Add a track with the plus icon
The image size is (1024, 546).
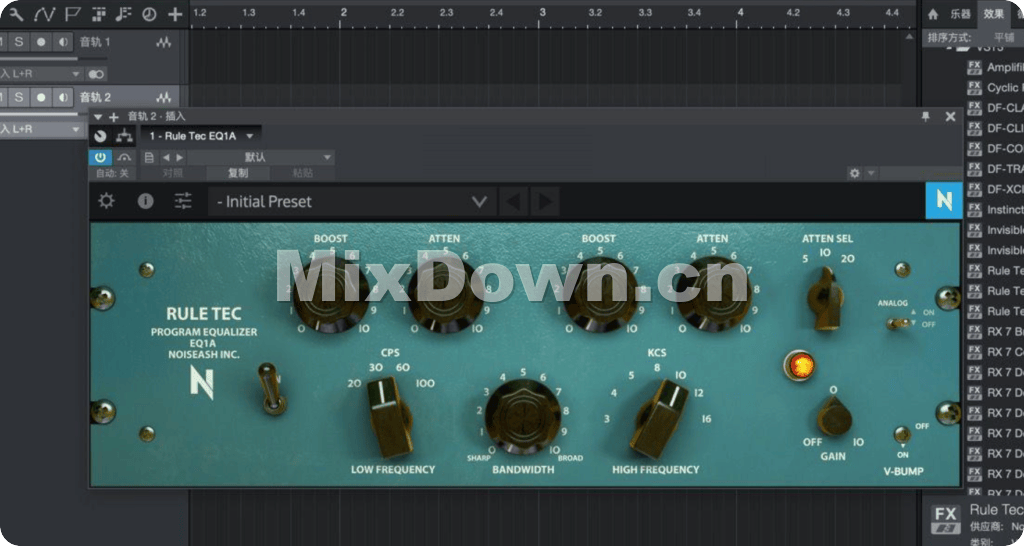[175, 14]
